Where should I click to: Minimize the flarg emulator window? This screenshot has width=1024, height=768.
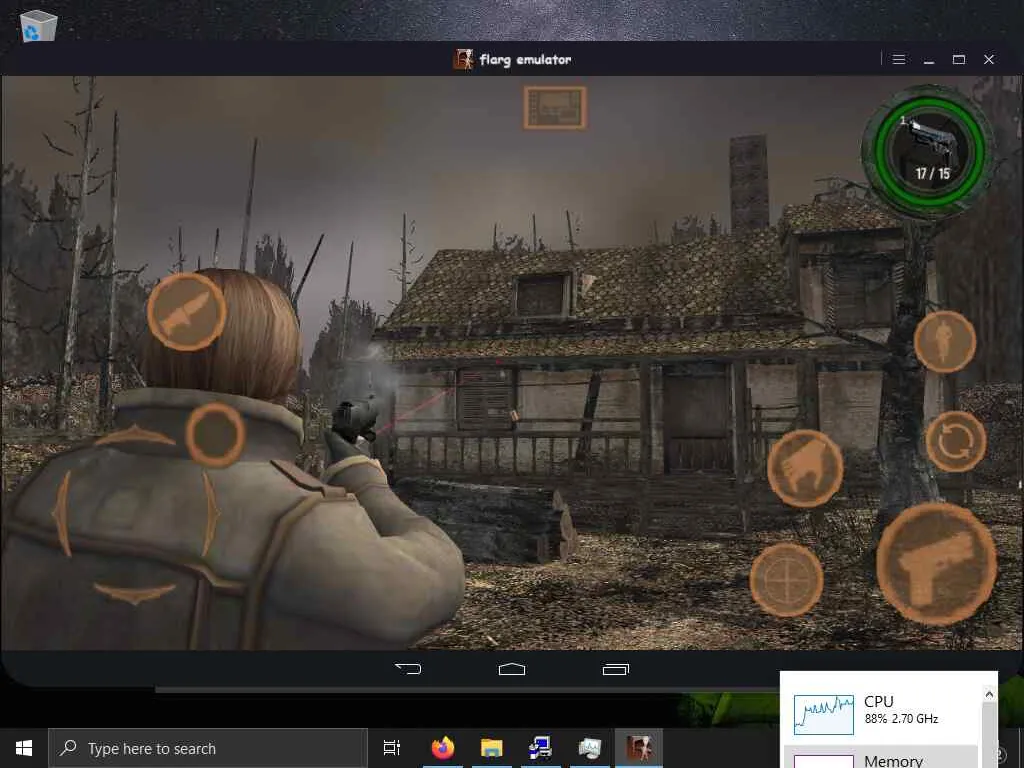coord(929,59)
